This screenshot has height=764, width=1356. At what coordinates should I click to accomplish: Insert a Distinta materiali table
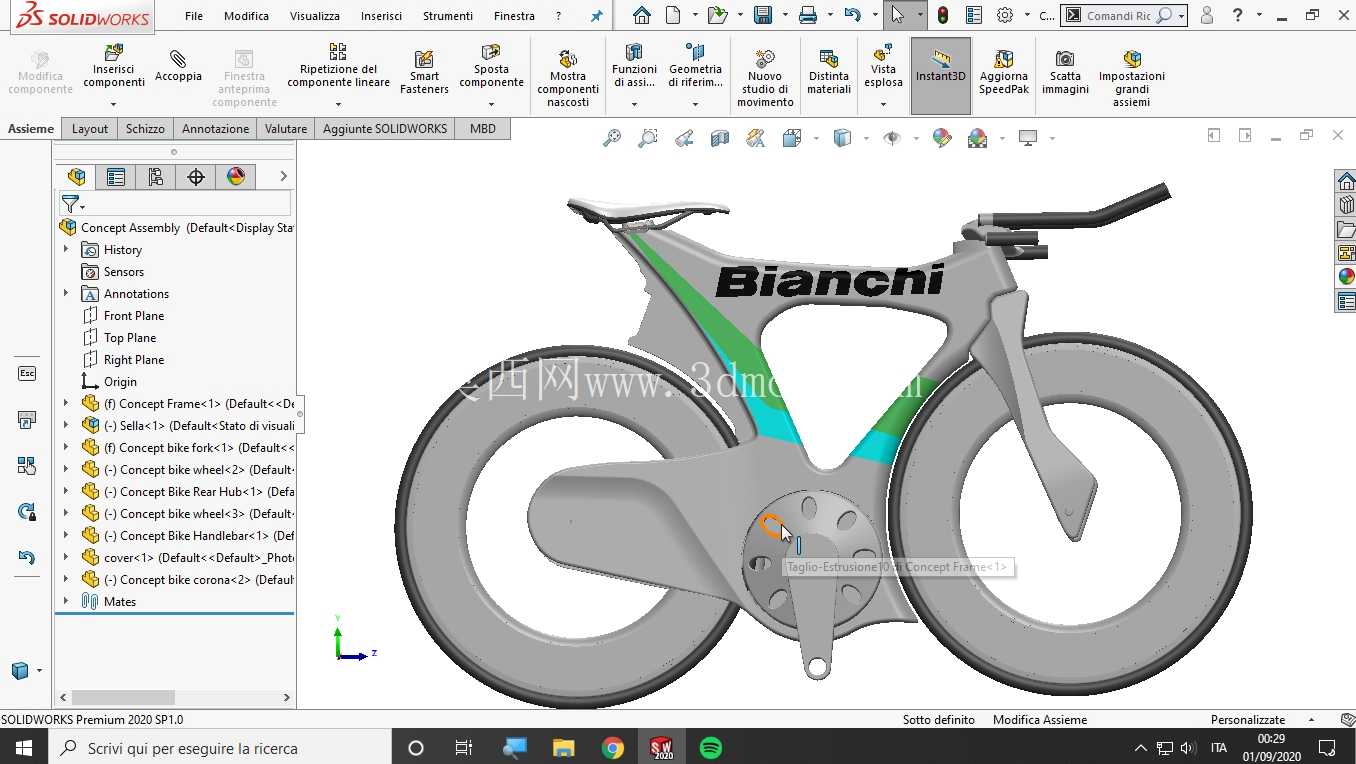point(828,72)
